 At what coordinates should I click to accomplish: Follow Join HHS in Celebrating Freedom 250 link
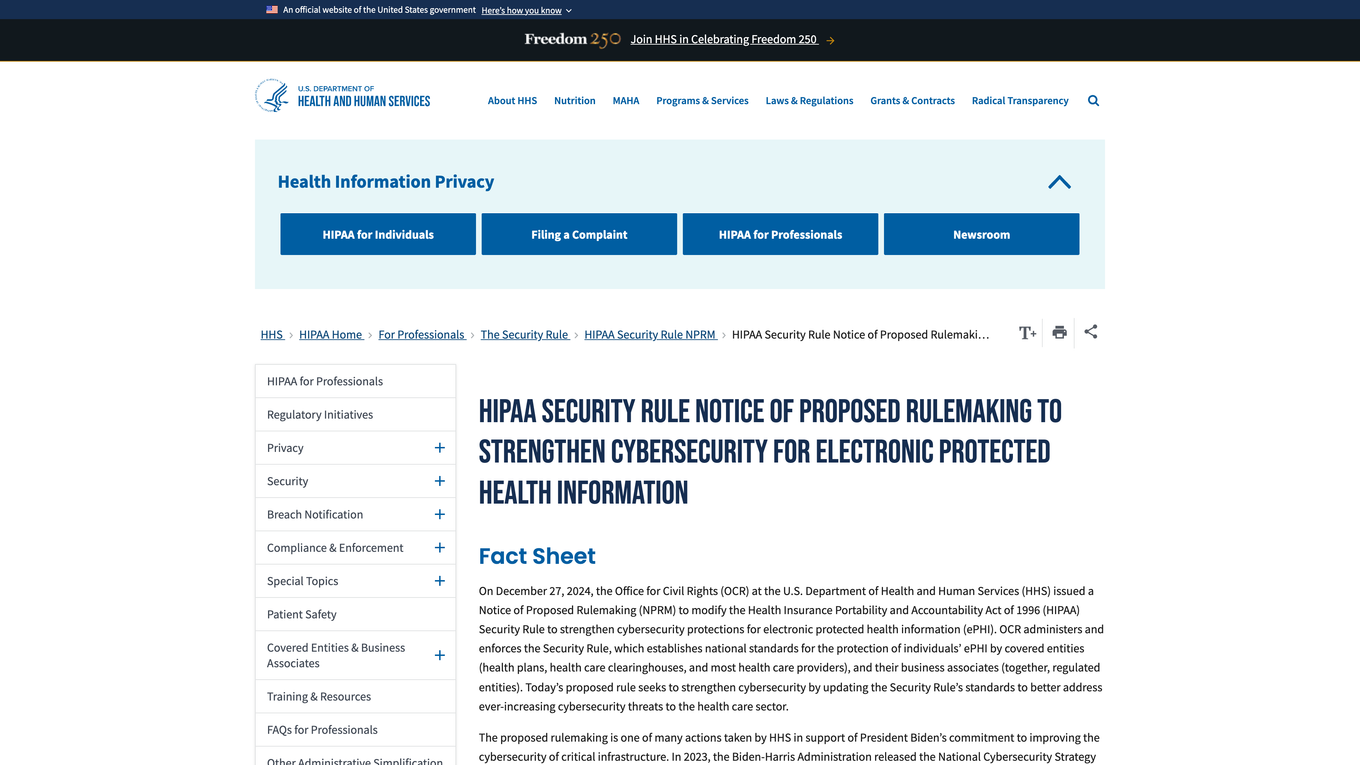point(724,40)
